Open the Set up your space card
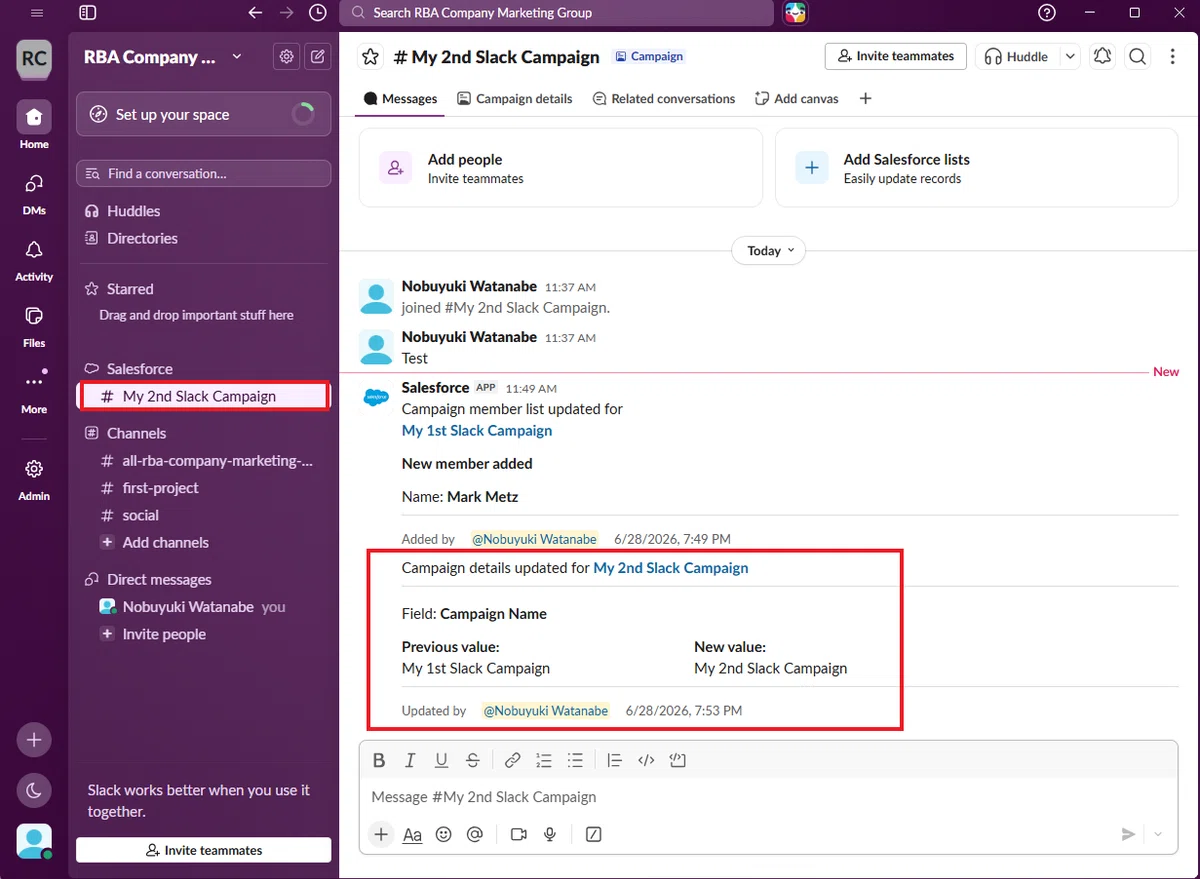1200x879 pixels. point(204,114)
